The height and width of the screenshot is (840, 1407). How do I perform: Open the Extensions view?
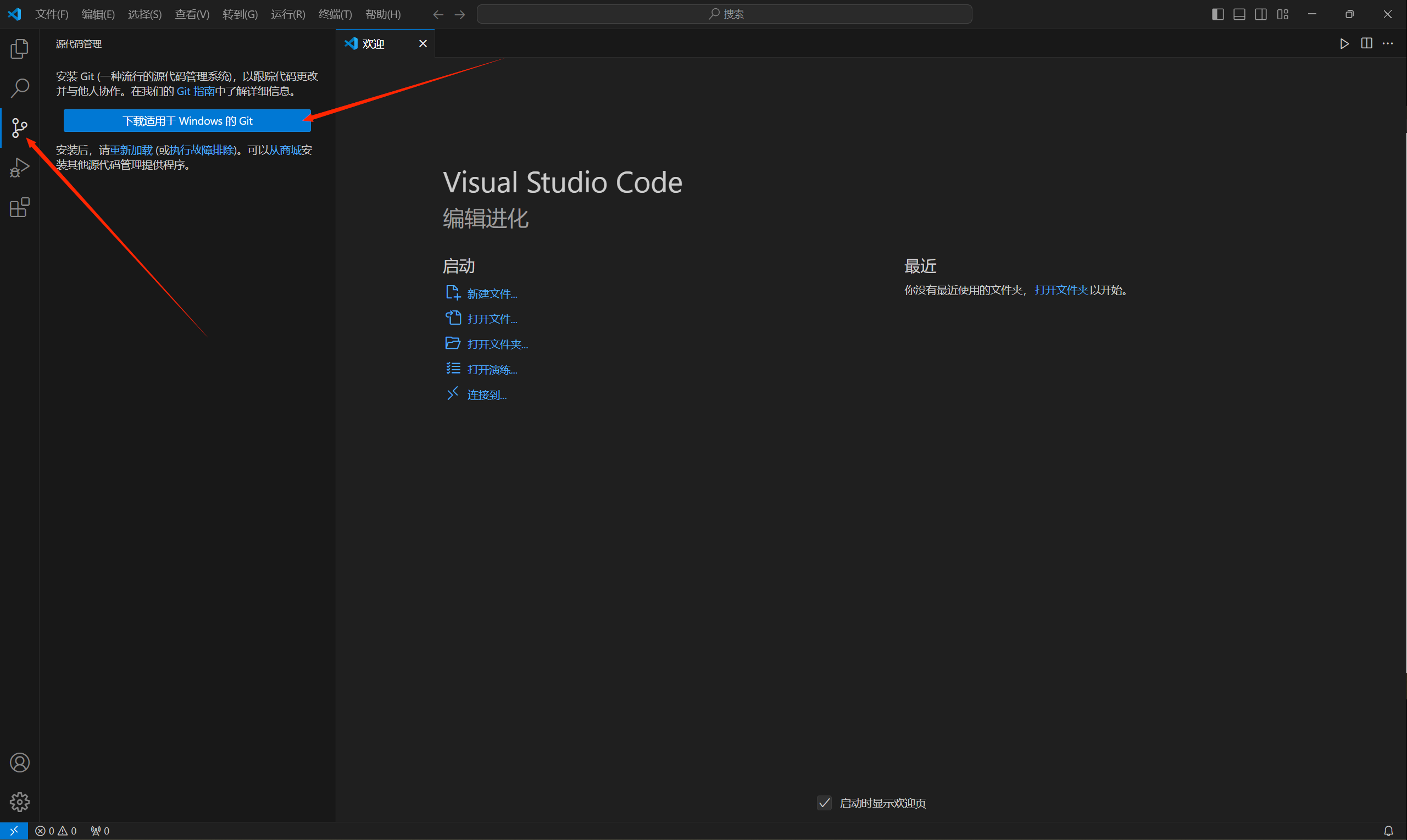pos(19,207)
